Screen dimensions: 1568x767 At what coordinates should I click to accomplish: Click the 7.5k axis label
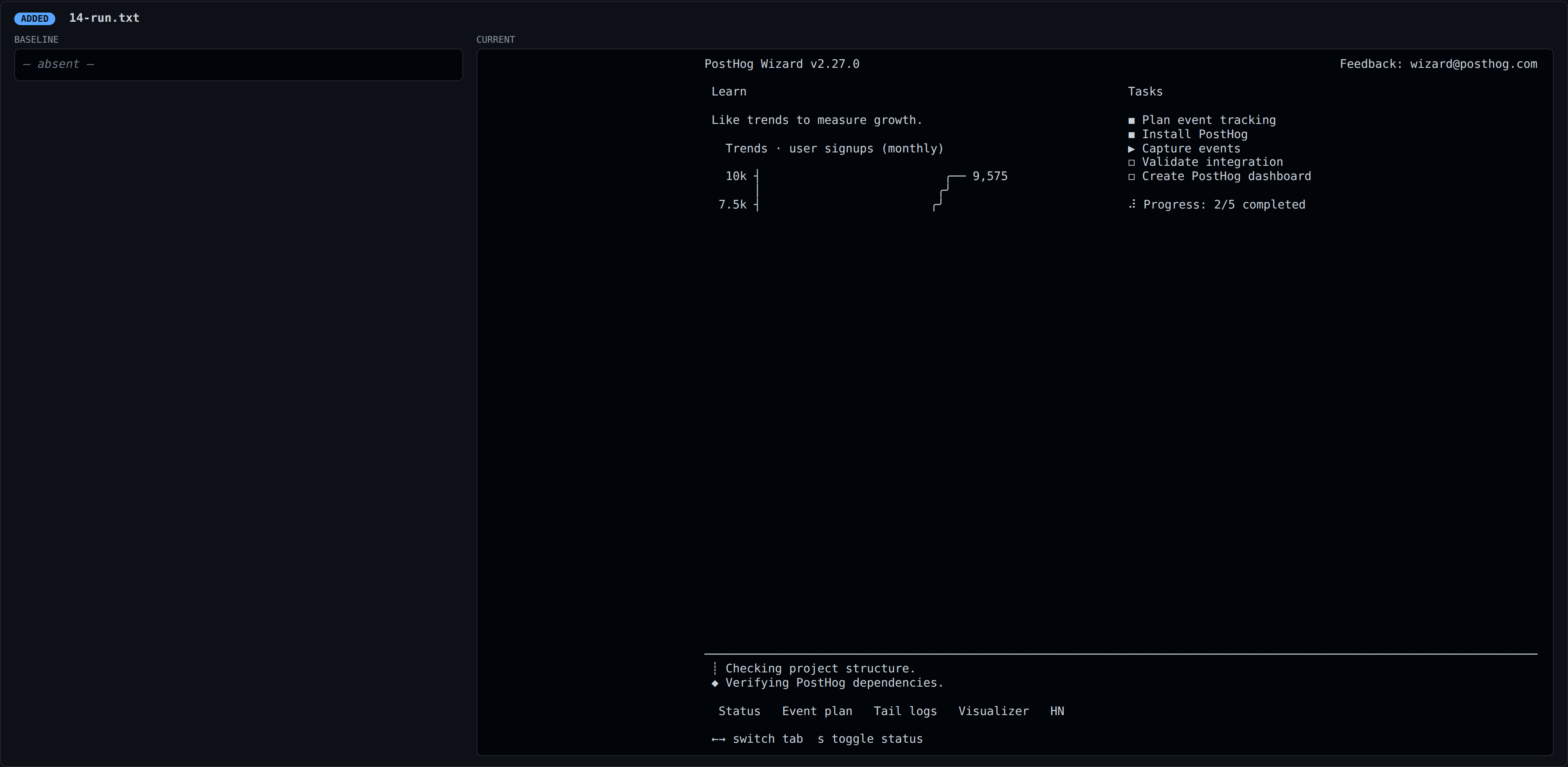click(x=732, y=205)
